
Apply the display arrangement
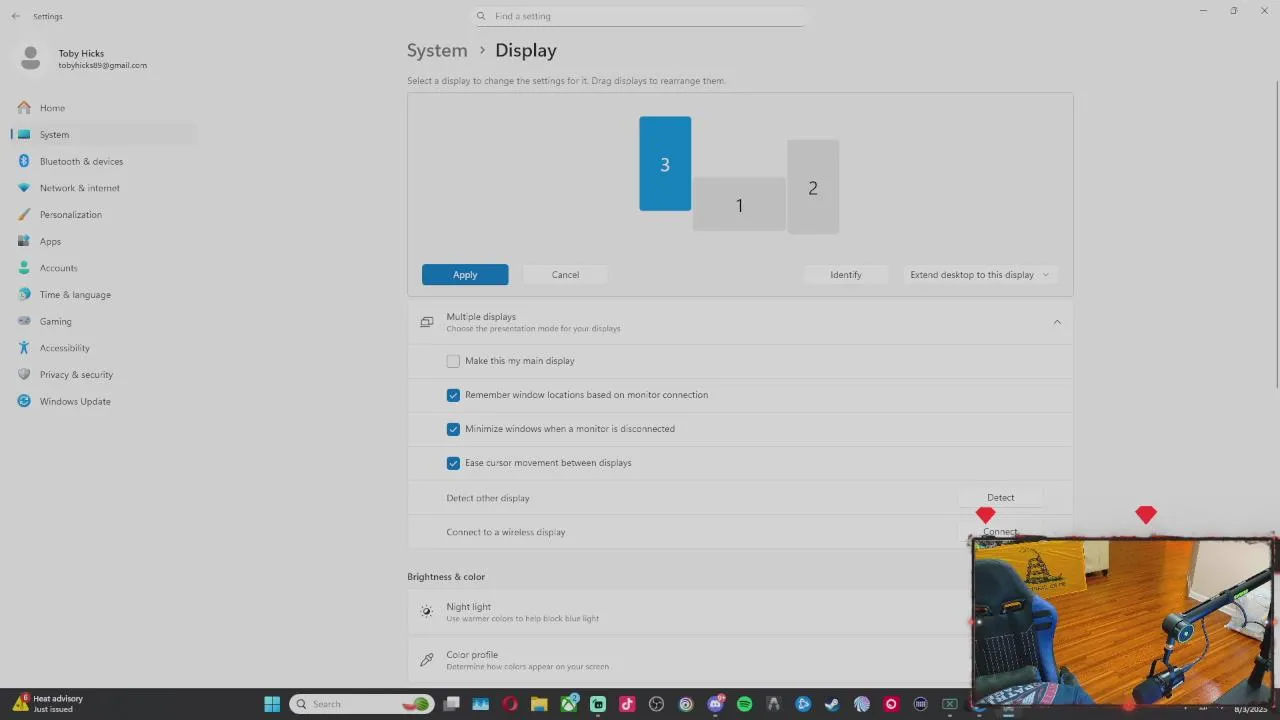click(465, 274)
